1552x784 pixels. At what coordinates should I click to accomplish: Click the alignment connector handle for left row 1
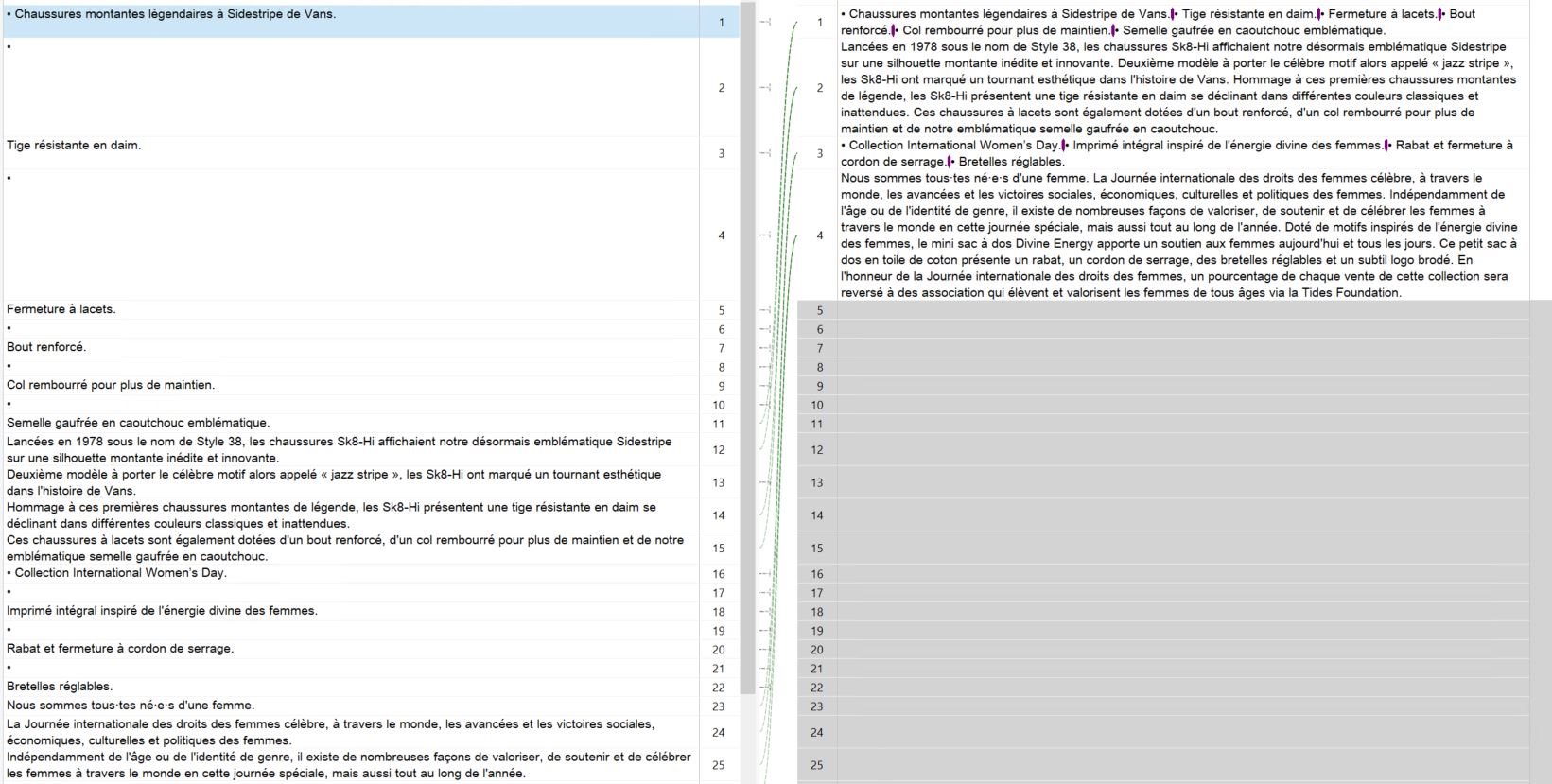coord(765,22)
